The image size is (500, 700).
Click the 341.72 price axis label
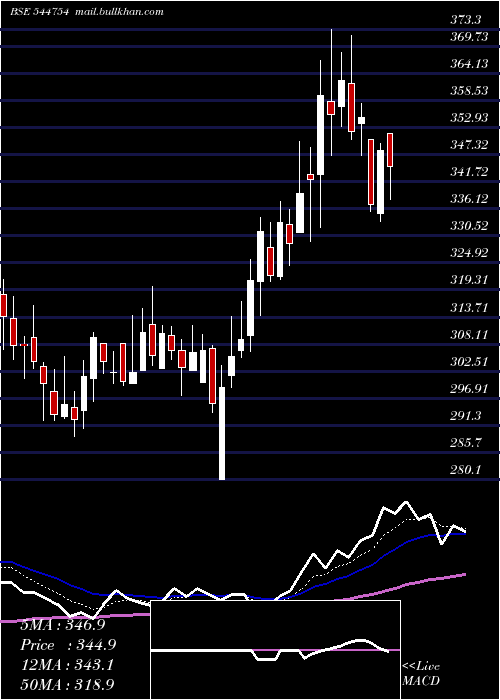(469, 171)
